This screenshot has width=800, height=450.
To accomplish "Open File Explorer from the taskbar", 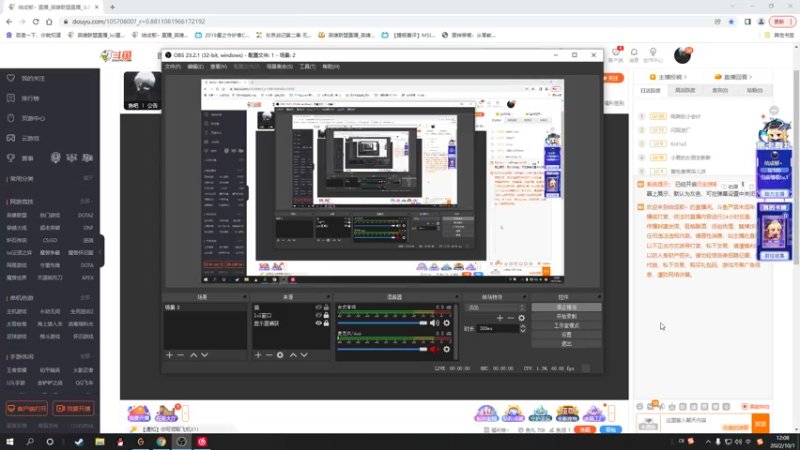I will click(x=100, y=442).
